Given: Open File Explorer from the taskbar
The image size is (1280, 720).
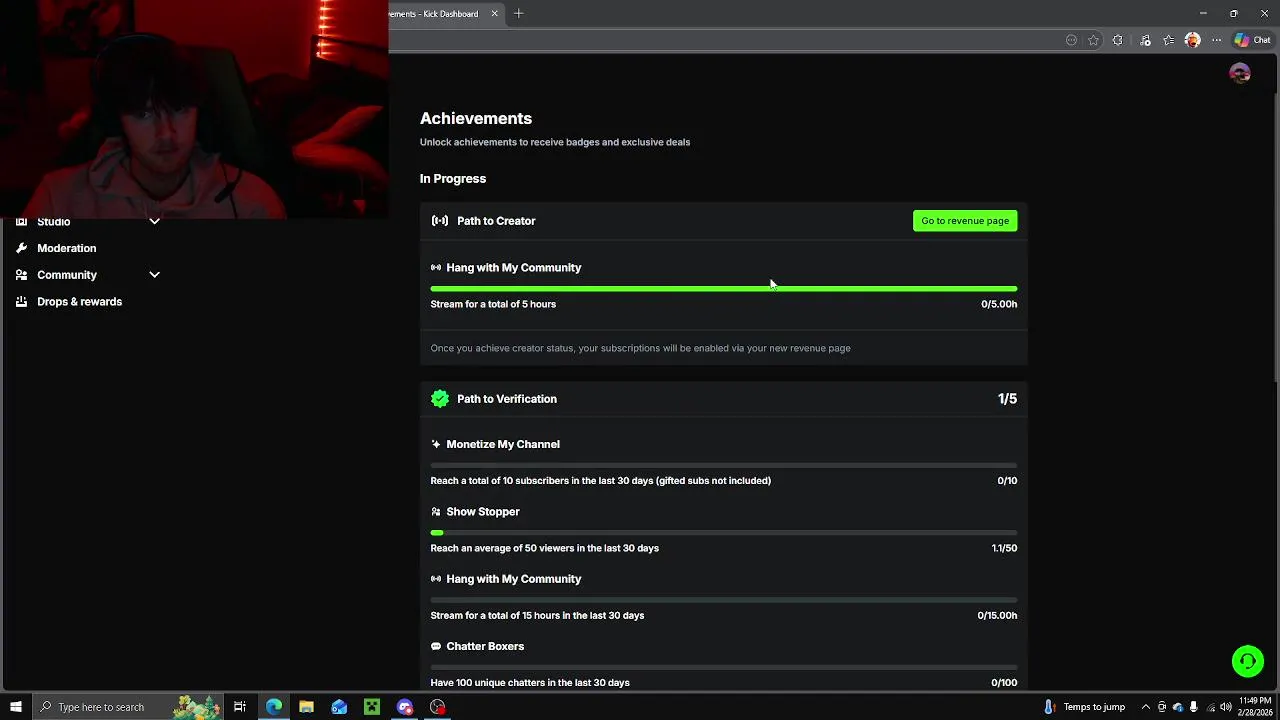Looking at the screenshot, I should (x=306, y=707).
